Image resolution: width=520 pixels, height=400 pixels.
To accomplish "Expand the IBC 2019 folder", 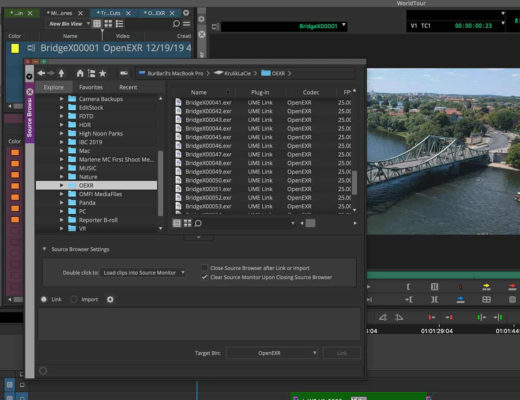I will (61, 142).
